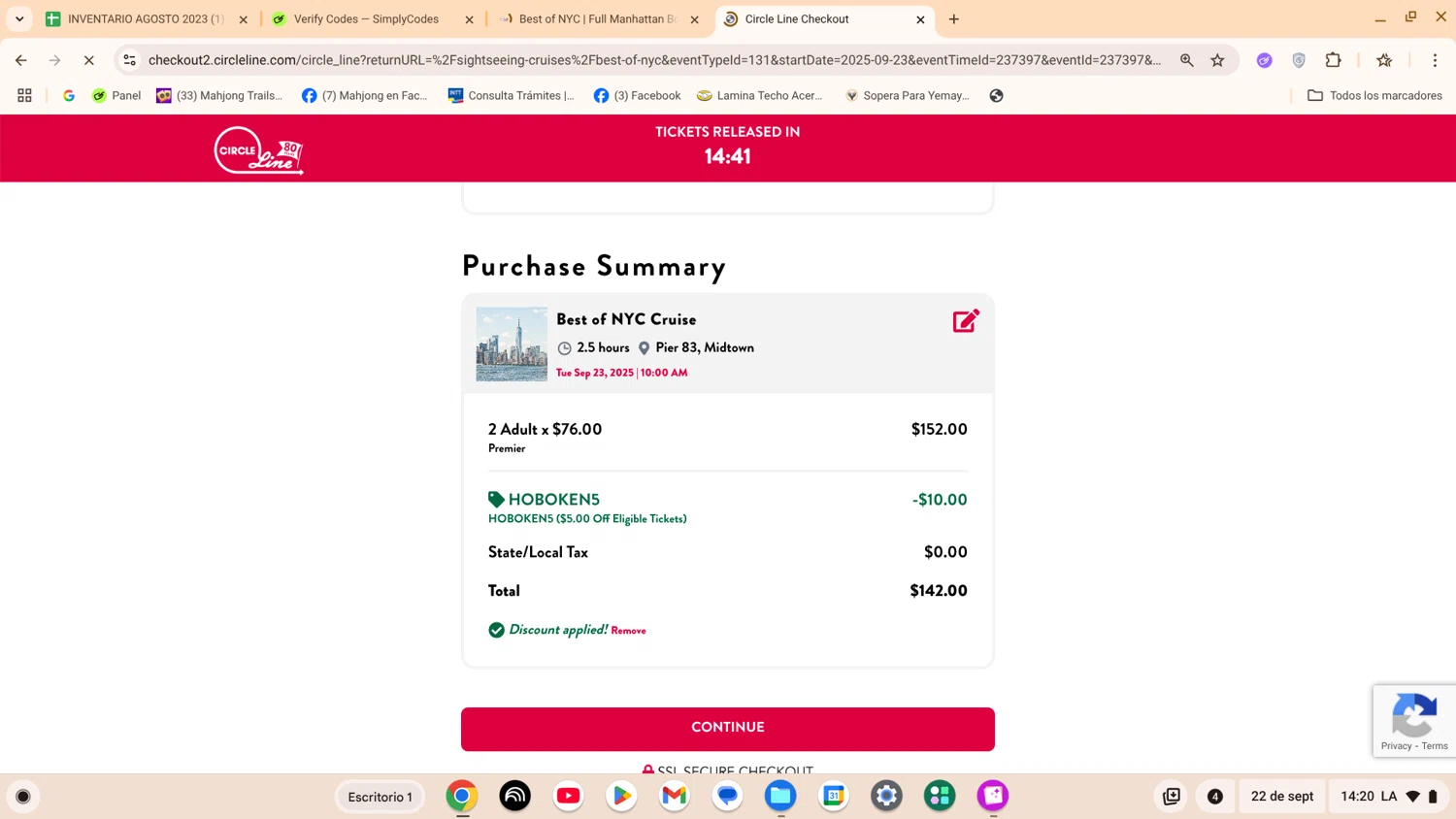Click the CONTINUE button

pyautogui.click(x=728, y=729)
